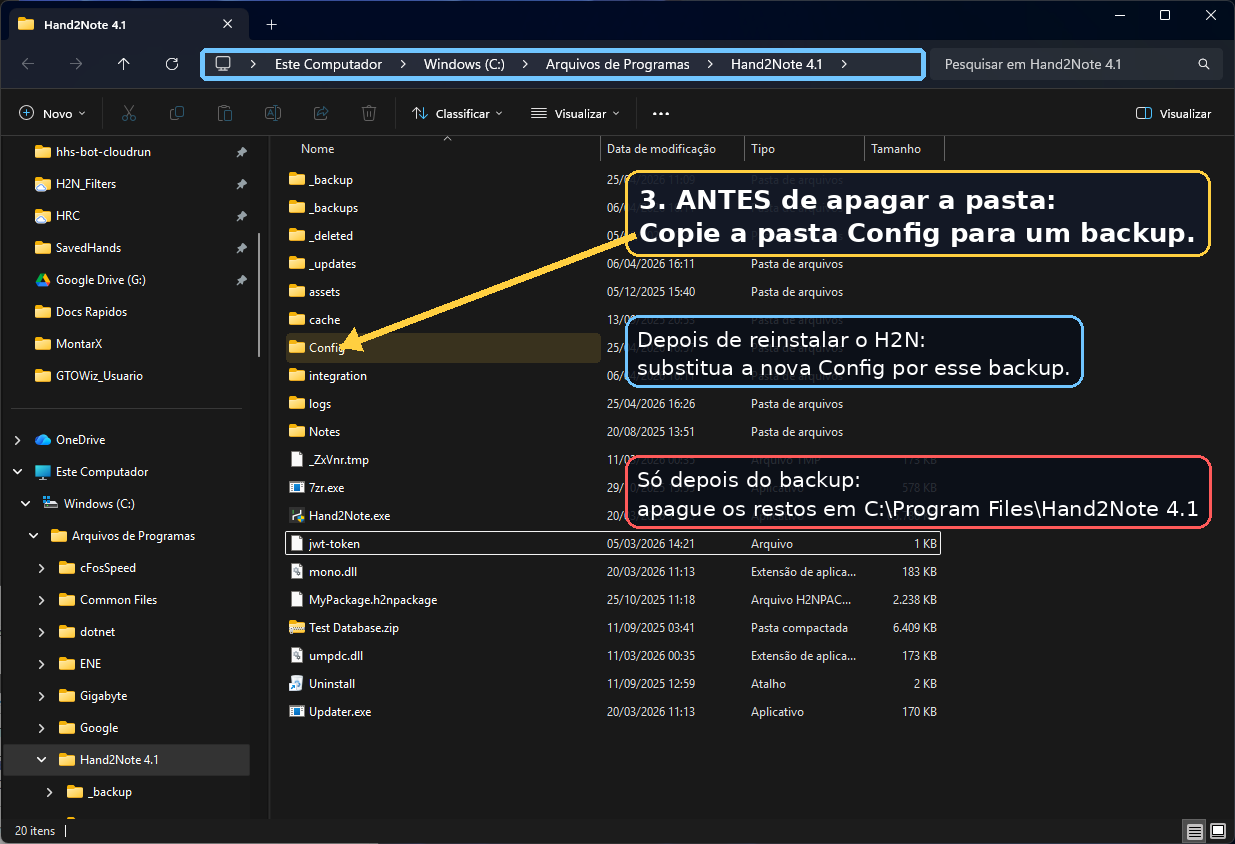This screenshot has height=844, width=1235.
Task: Expand the Common Files tree node
Action: click(41, 600)
